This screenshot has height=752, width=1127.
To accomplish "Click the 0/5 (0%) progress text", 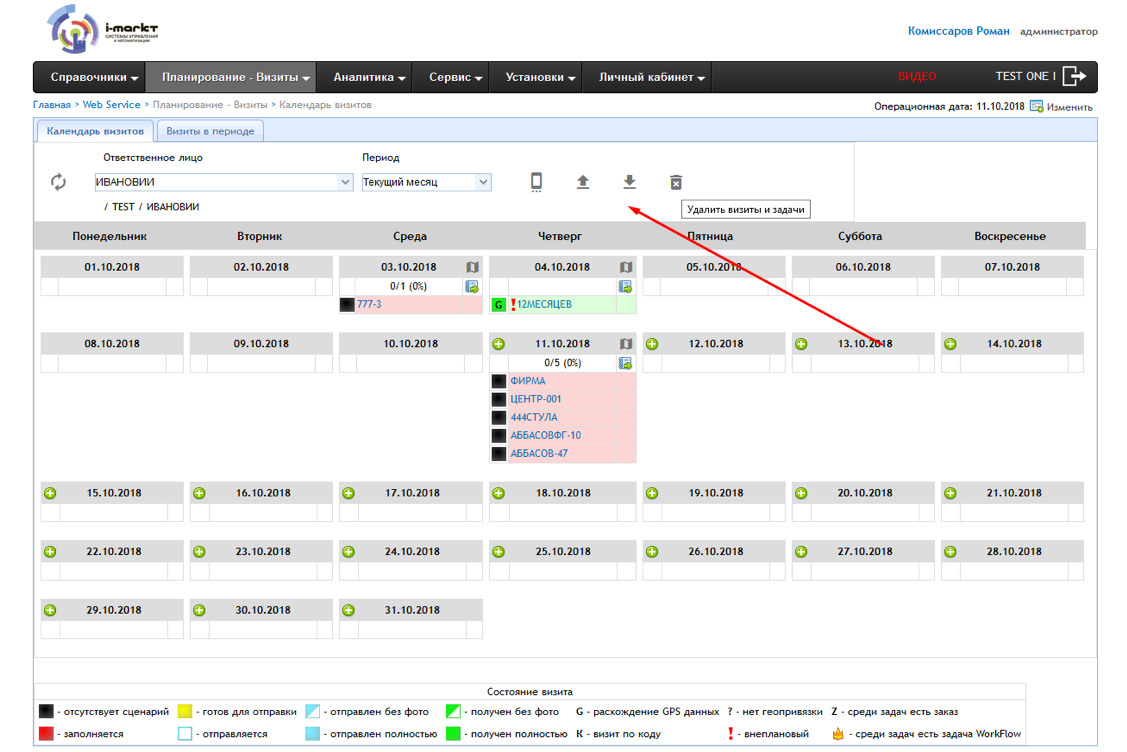I will [x=563, y=363].
